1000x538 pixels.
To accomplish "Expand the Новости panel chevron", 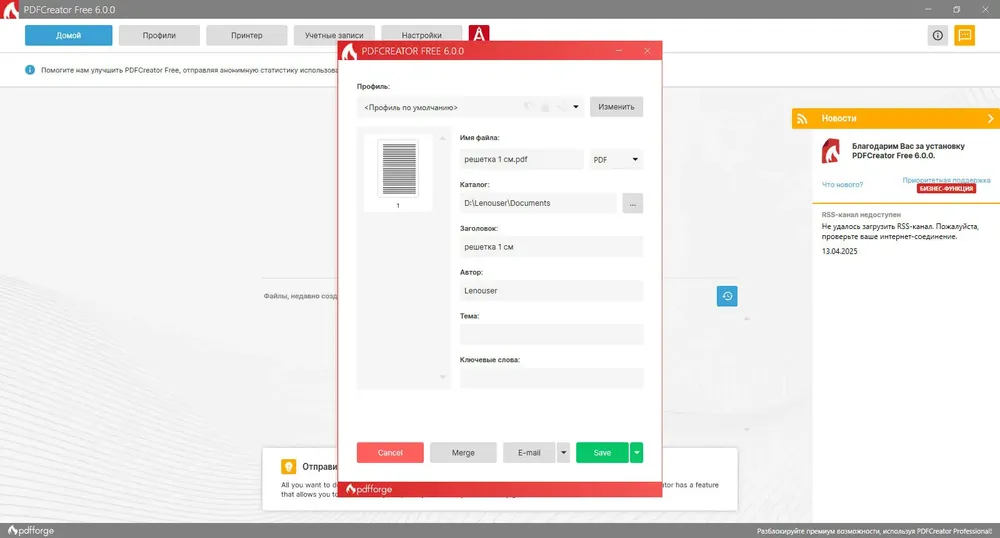I will [990, 119].
